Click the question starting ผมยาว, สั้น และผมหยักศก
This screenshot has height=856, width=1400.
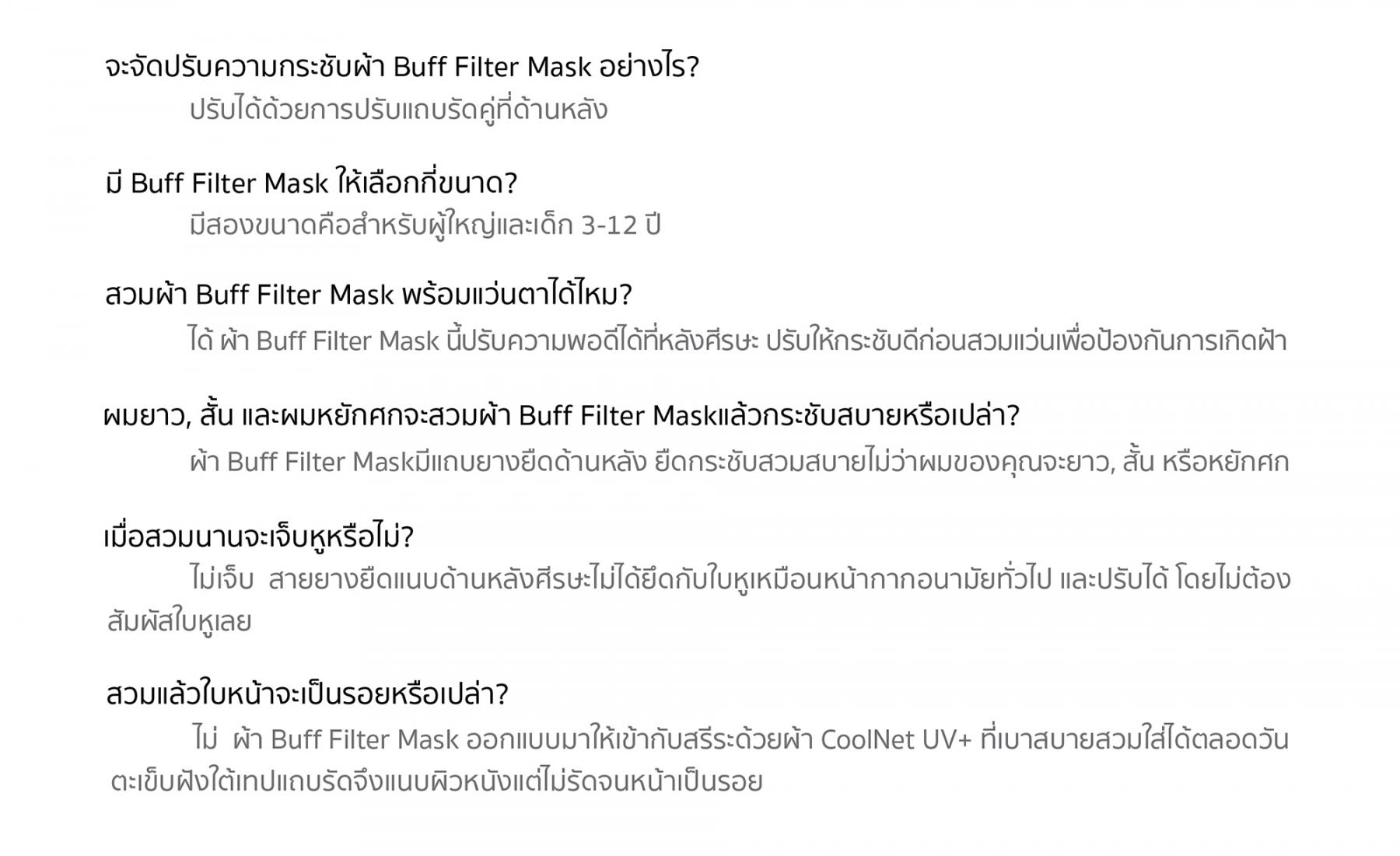pyautogui.click(x=561, y=415)
